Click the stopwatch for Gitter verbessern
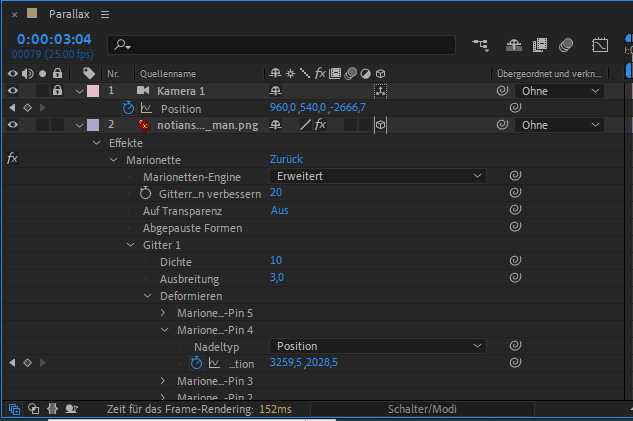The height and width of the screenshot is (421, 633). [x=145, y=193]
